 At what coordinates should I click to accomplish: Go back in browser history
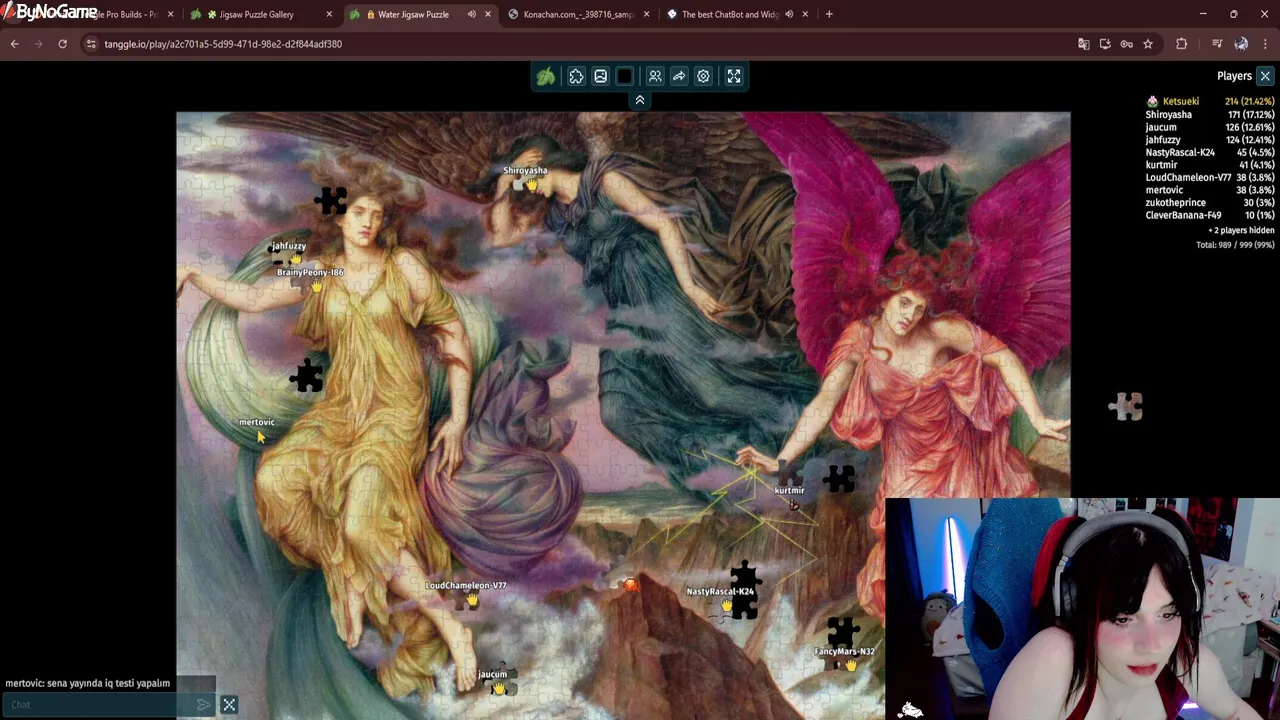14,44
